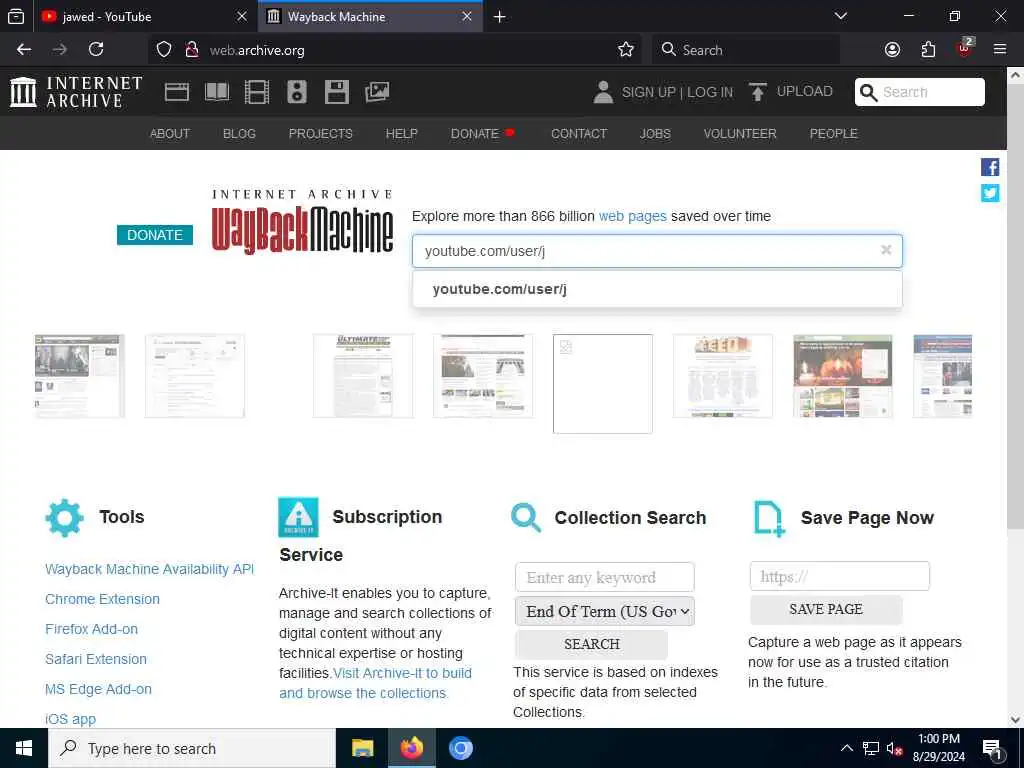This screenshot has width=1024, height=768.
Task: Open the Texts (book) icon in header
Action: (217, 92)
